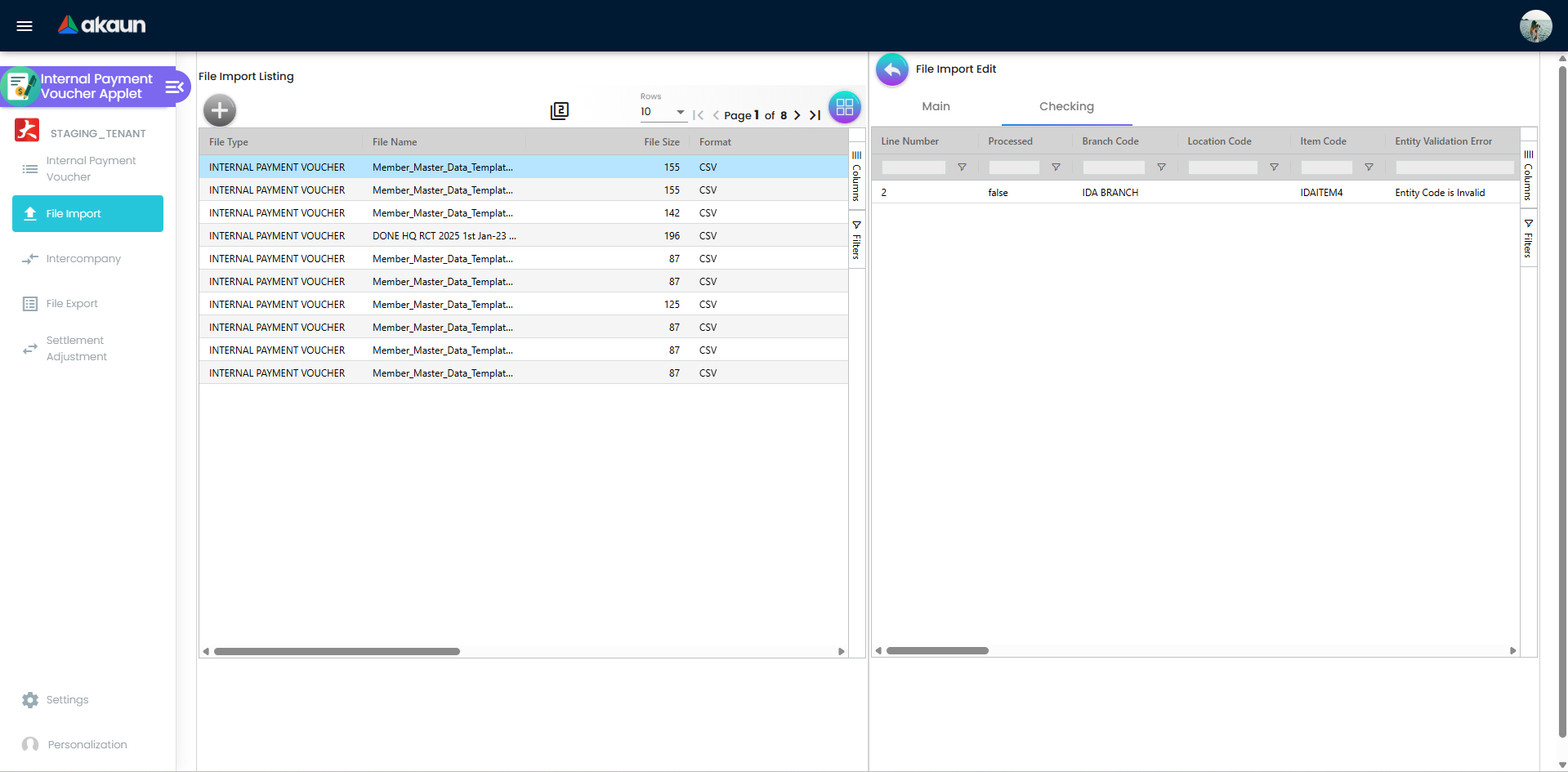Click the back arrow in File Import Edit
The height and width of the screenshot is (772, 1568).
[x=891, y=69]
